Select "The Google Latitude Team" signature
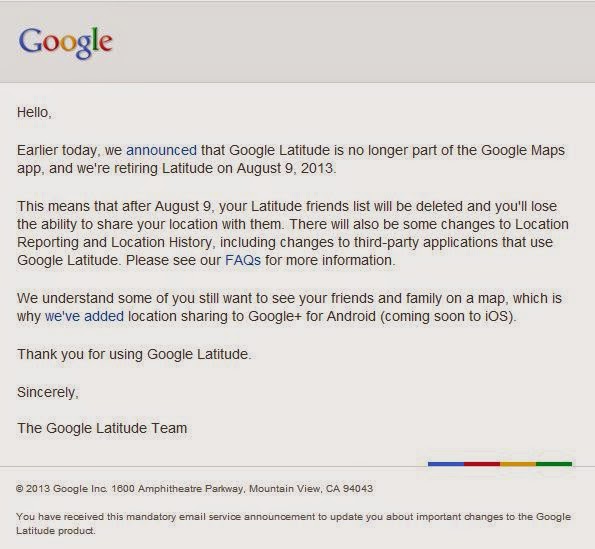Image resolution: width=595 pixels, height=549 pixels. tap(102, 428)
